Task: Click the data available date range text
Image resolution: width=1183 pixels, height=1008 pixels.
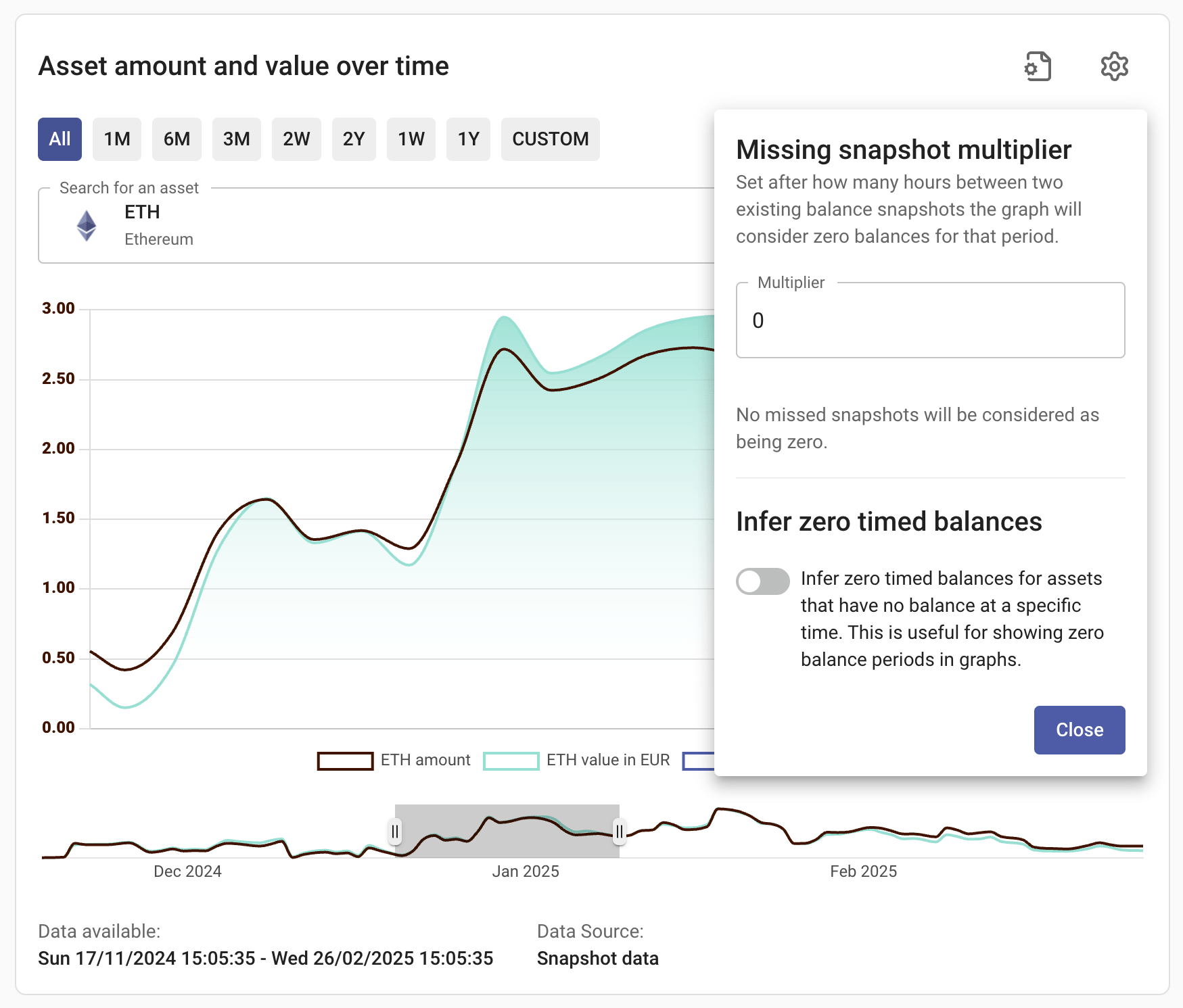Action: tap(266, 959)
